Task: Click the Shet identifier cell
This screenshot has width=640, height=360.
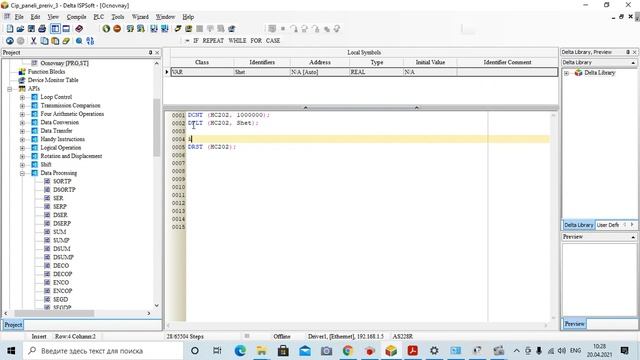Action: [x=262, y=72]
